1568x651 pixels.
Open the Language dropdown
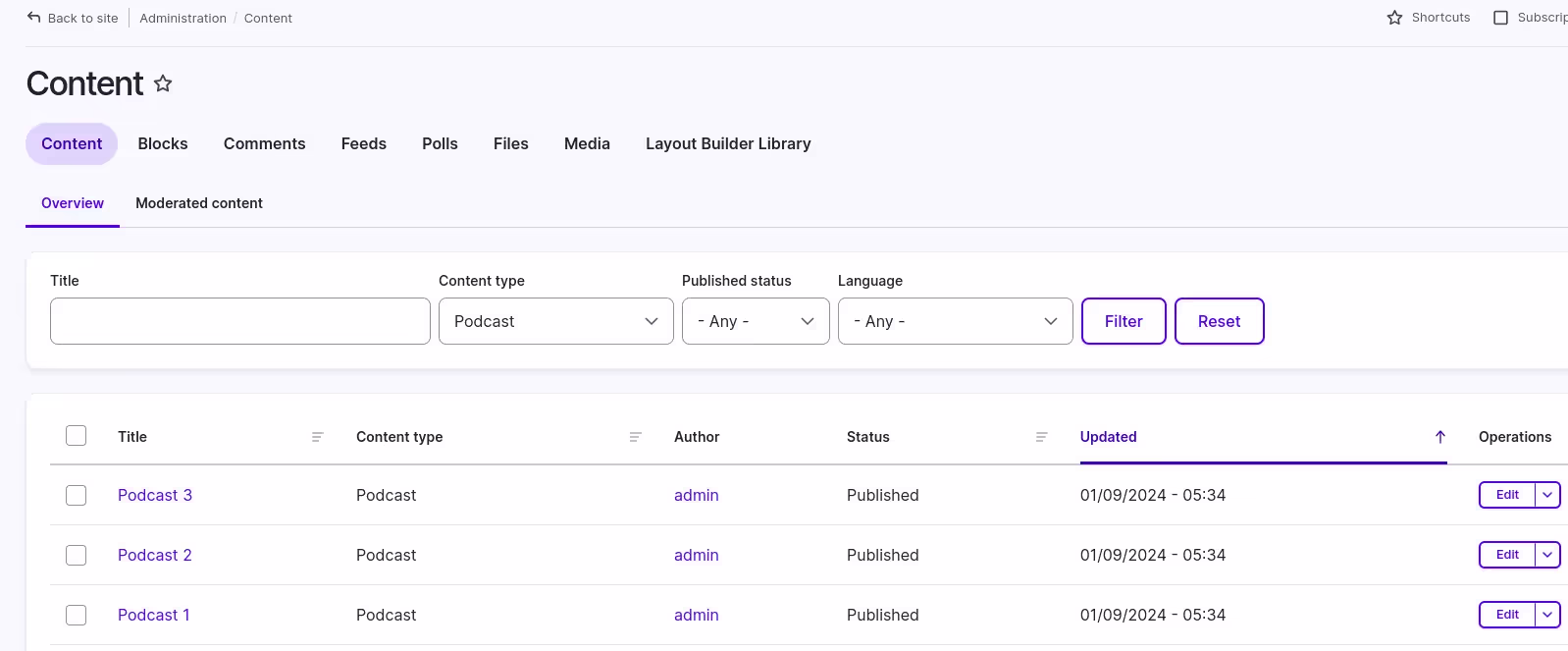[x=955, y=321]
